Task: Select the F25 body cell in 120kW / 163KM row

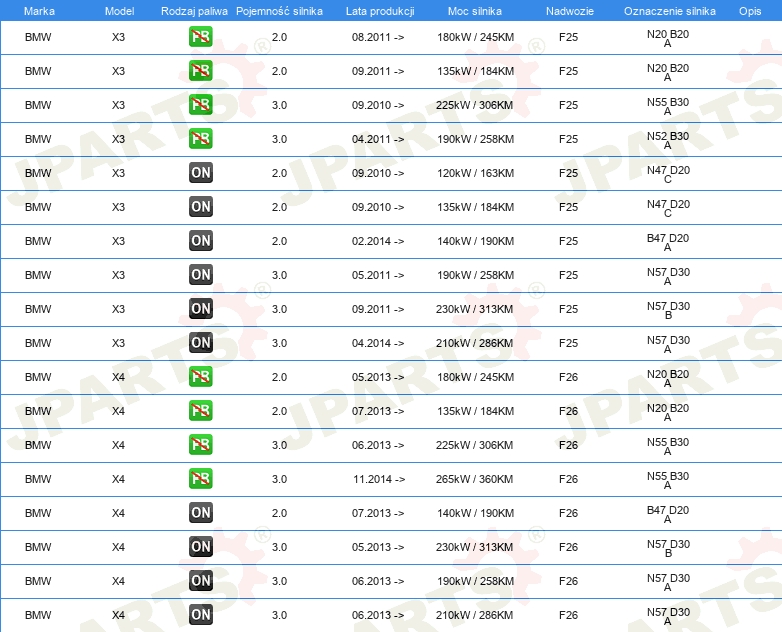Action: coord(568,173)
